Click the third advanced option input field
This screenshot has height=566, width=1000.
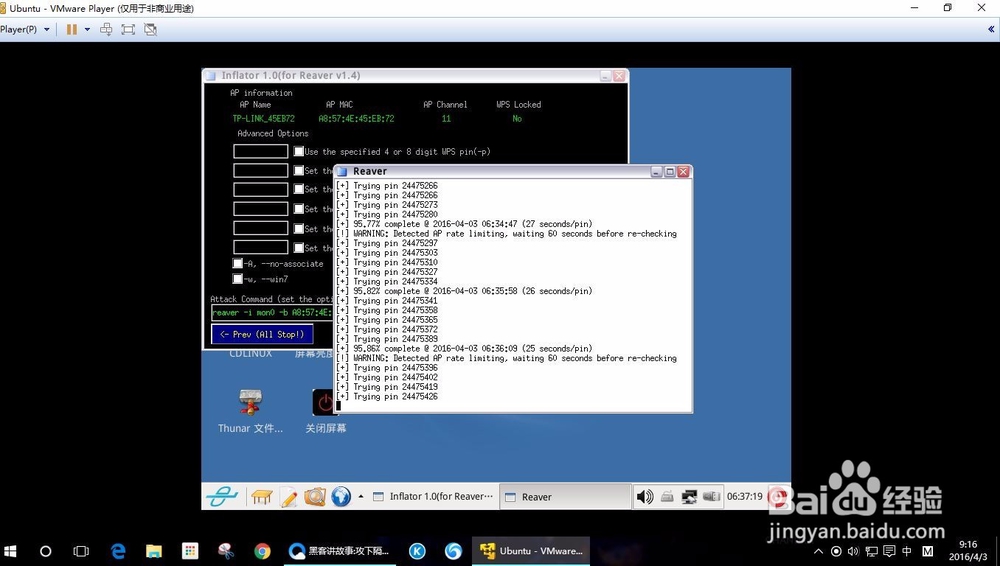[261, 190]
